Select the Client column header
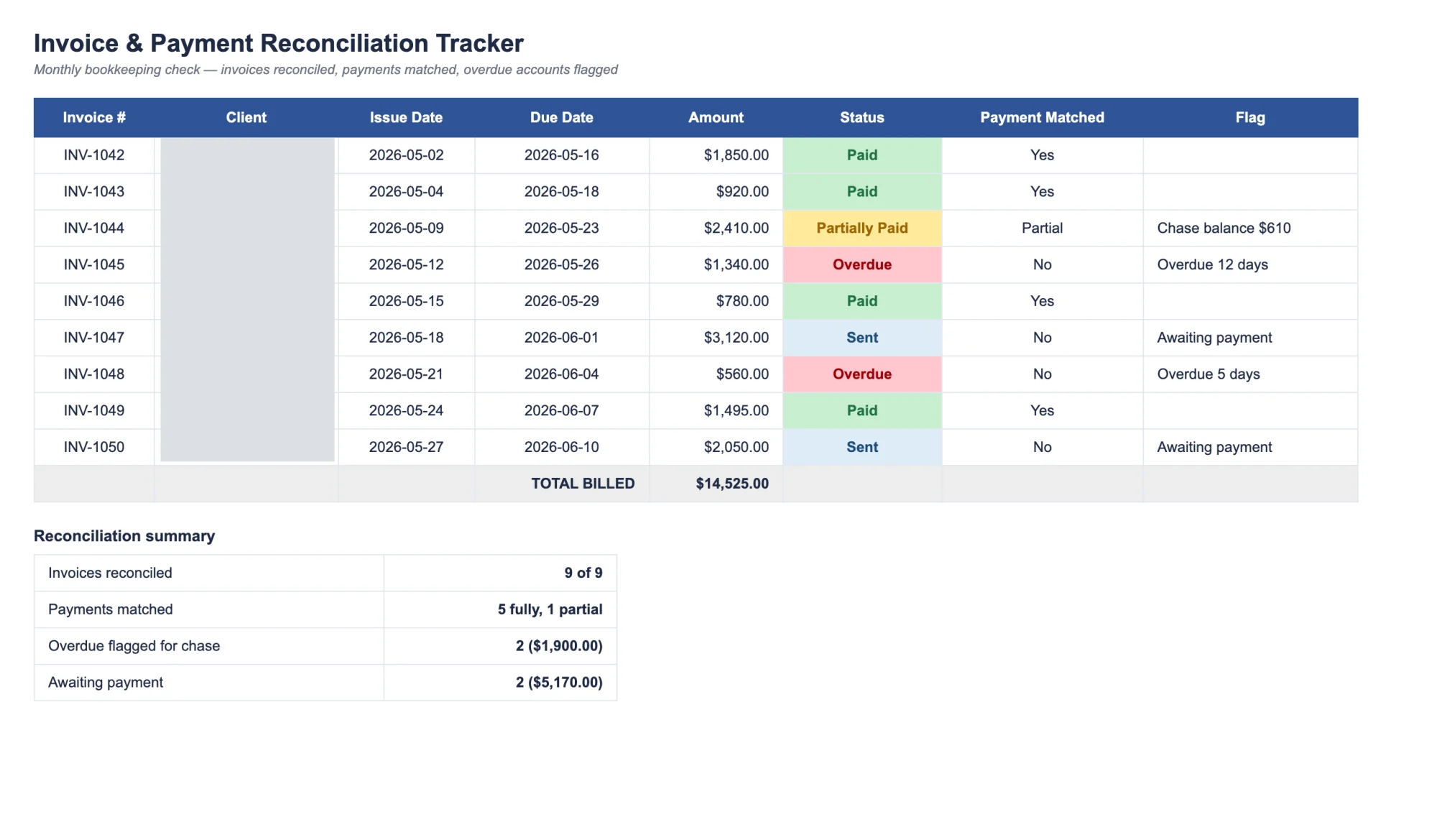The image size is (1437, 840). point(246,117)
